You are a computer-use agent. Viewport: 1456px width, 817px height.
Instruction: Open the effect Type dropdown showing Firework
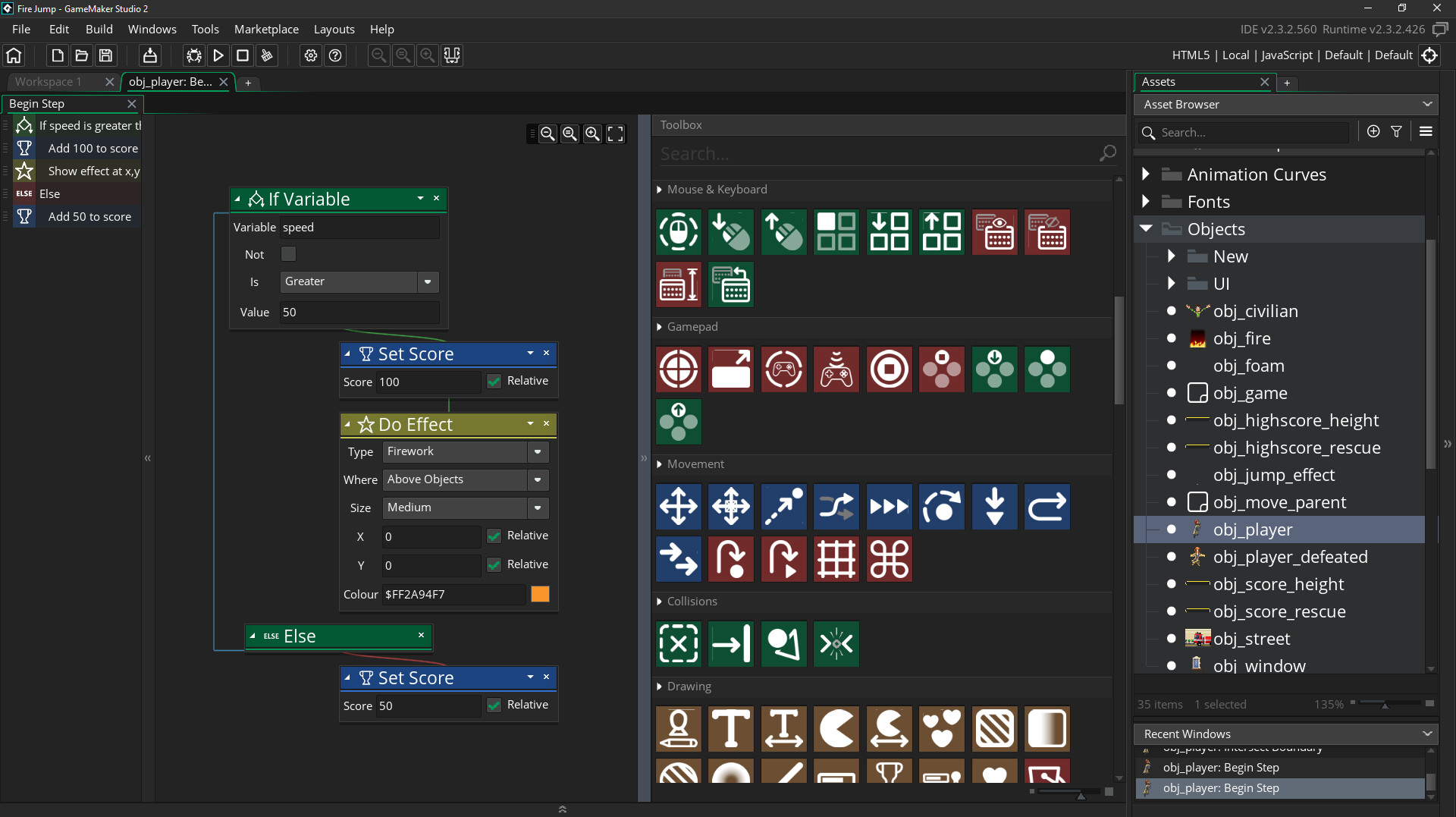click(x=537, y=451)
